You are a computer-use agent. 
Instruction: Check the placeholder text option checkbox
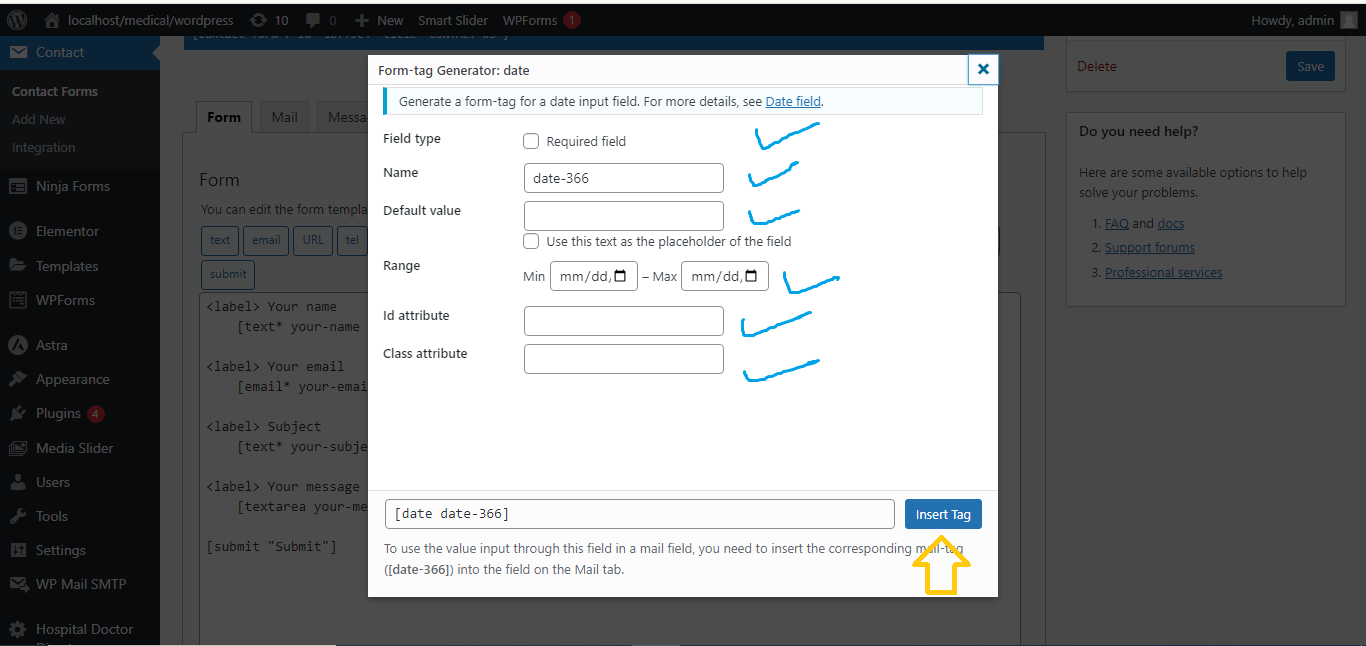click(x=531, y=241)
